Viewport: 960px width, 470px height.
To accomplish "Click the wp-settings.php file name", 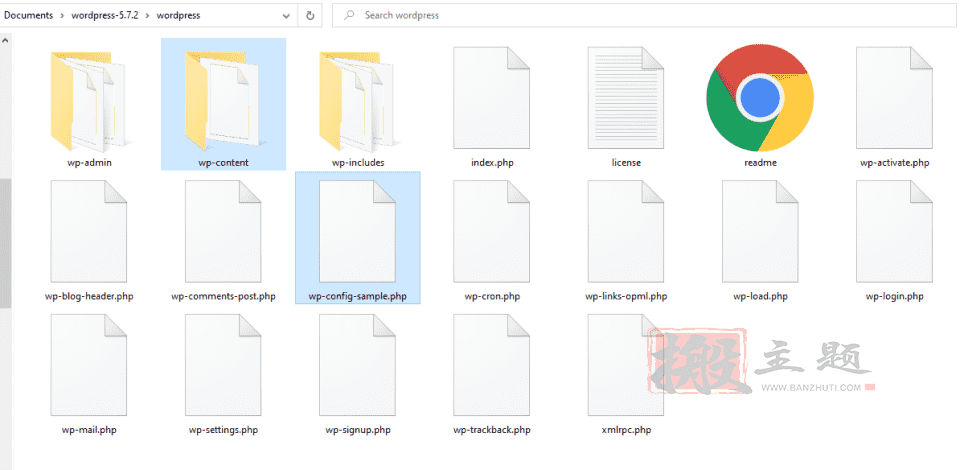I will (x=223, y=430).
